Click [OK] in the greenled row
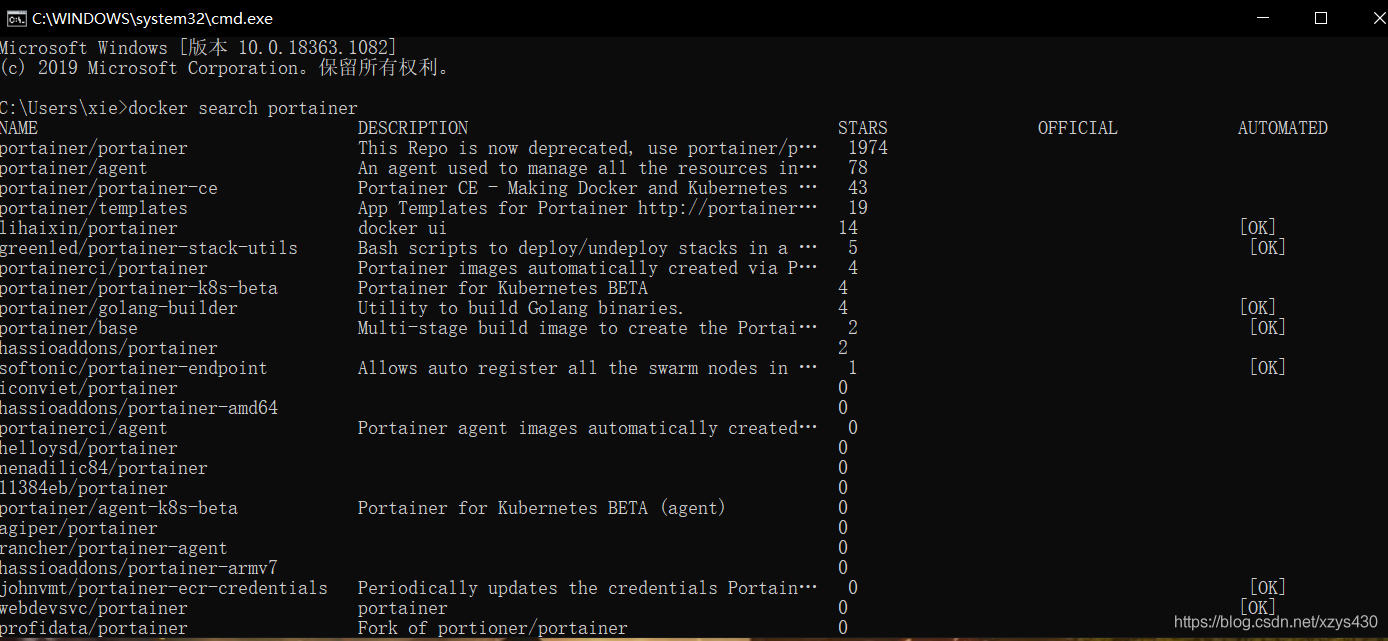 (x=1268, y=248)
